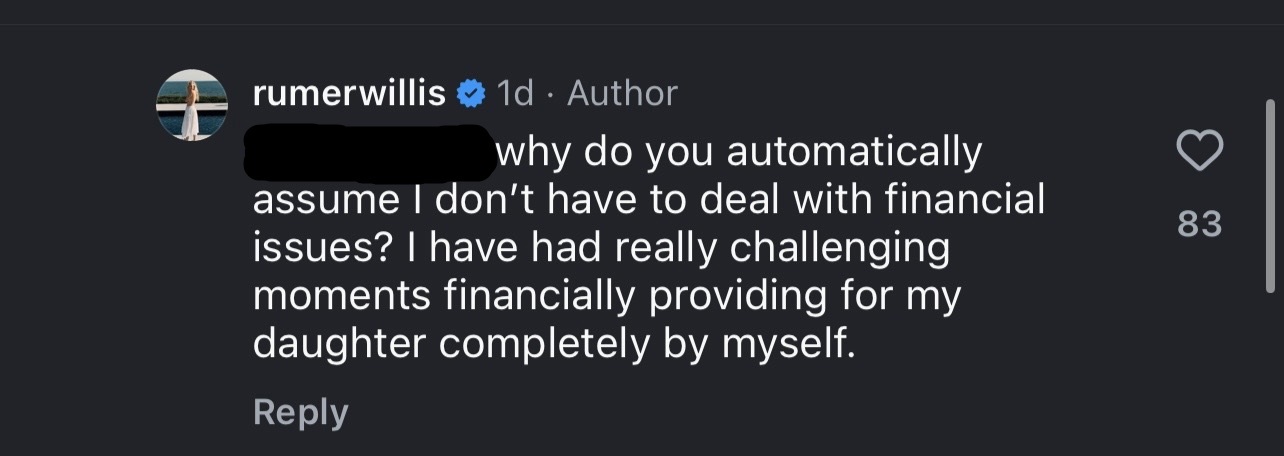Open the rumerwillis username link

point(349,94)
